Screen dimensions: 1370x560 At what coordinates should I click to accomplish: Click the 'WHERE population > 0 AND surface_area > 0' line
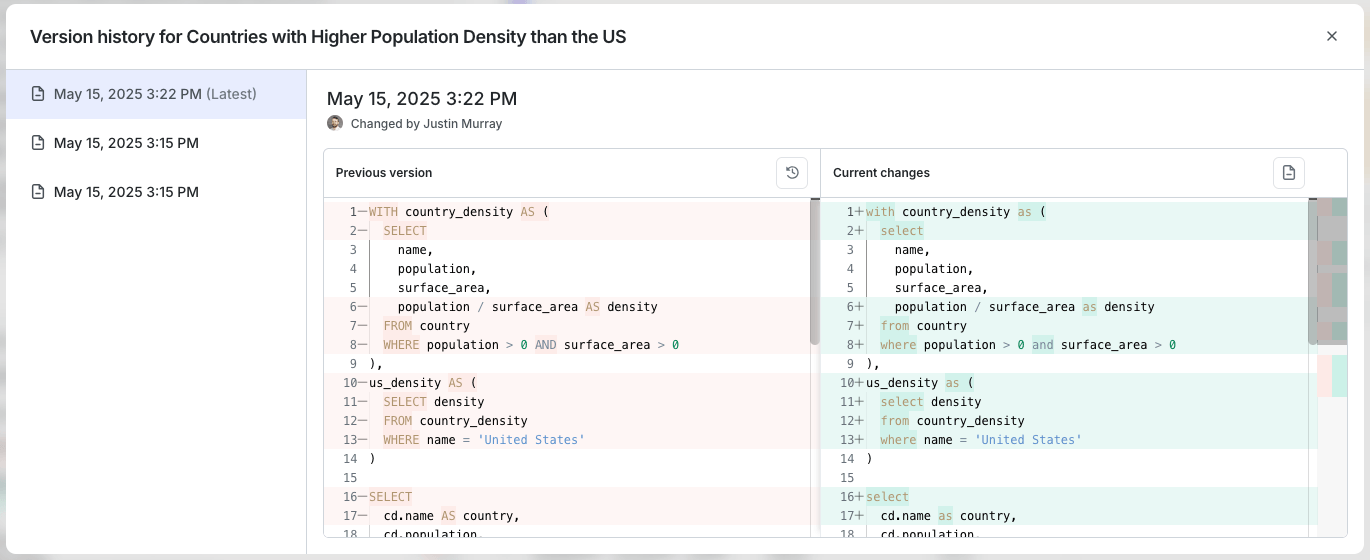[x=531, y=345]
